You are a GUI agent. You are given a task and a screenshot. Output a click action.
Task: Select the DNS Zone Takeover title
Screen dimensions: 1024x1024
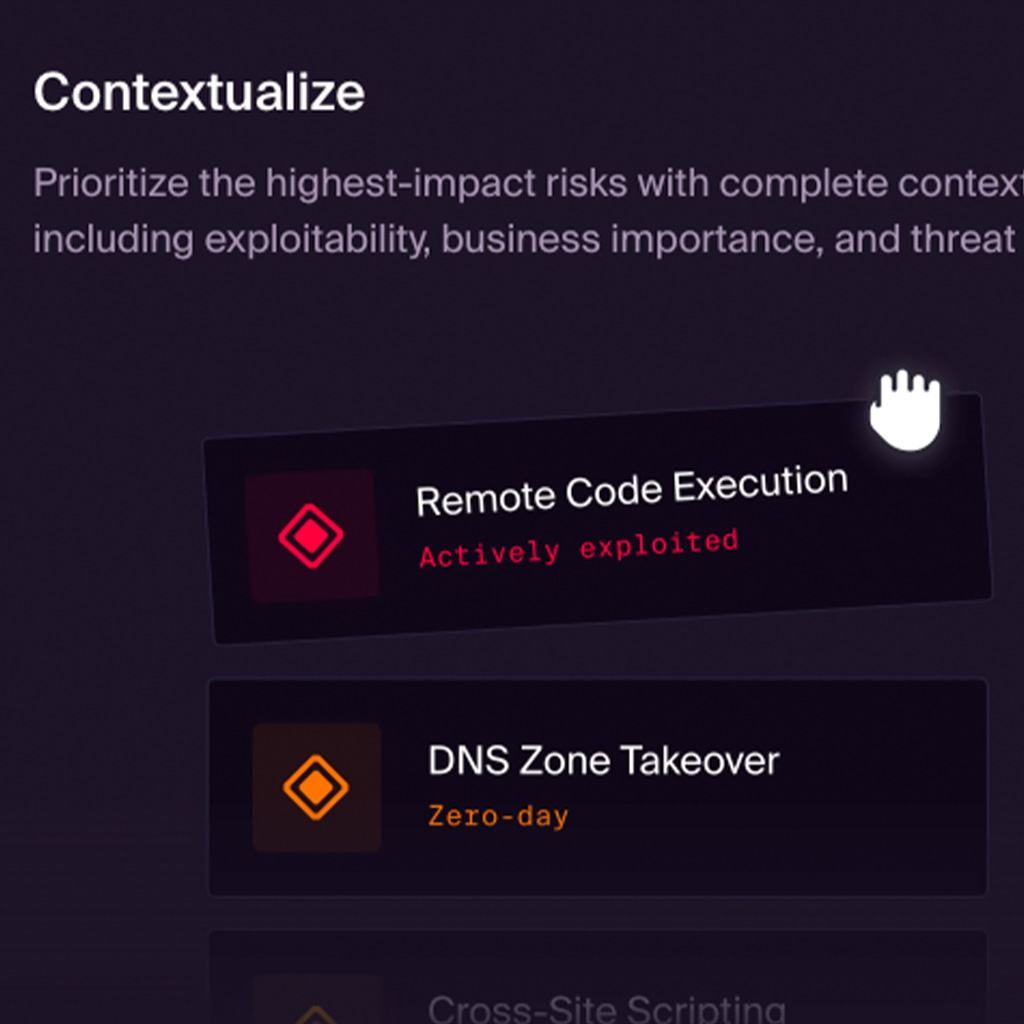pos(603,761)
